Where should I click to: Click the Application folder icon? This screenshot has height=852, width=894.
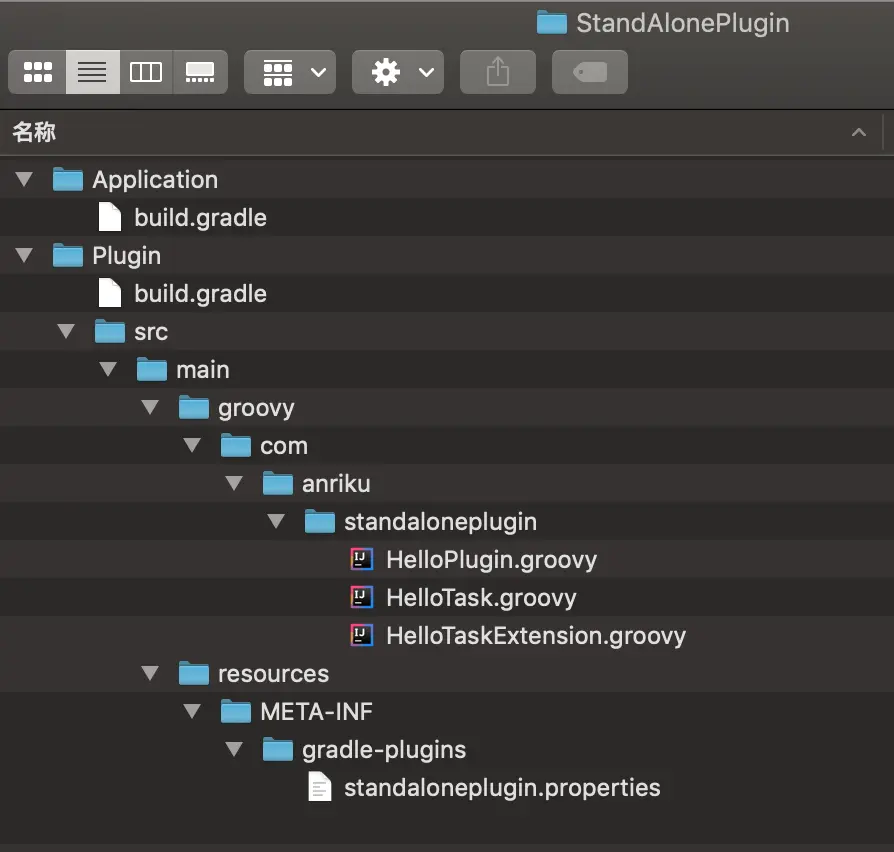(x=68, y=179)
